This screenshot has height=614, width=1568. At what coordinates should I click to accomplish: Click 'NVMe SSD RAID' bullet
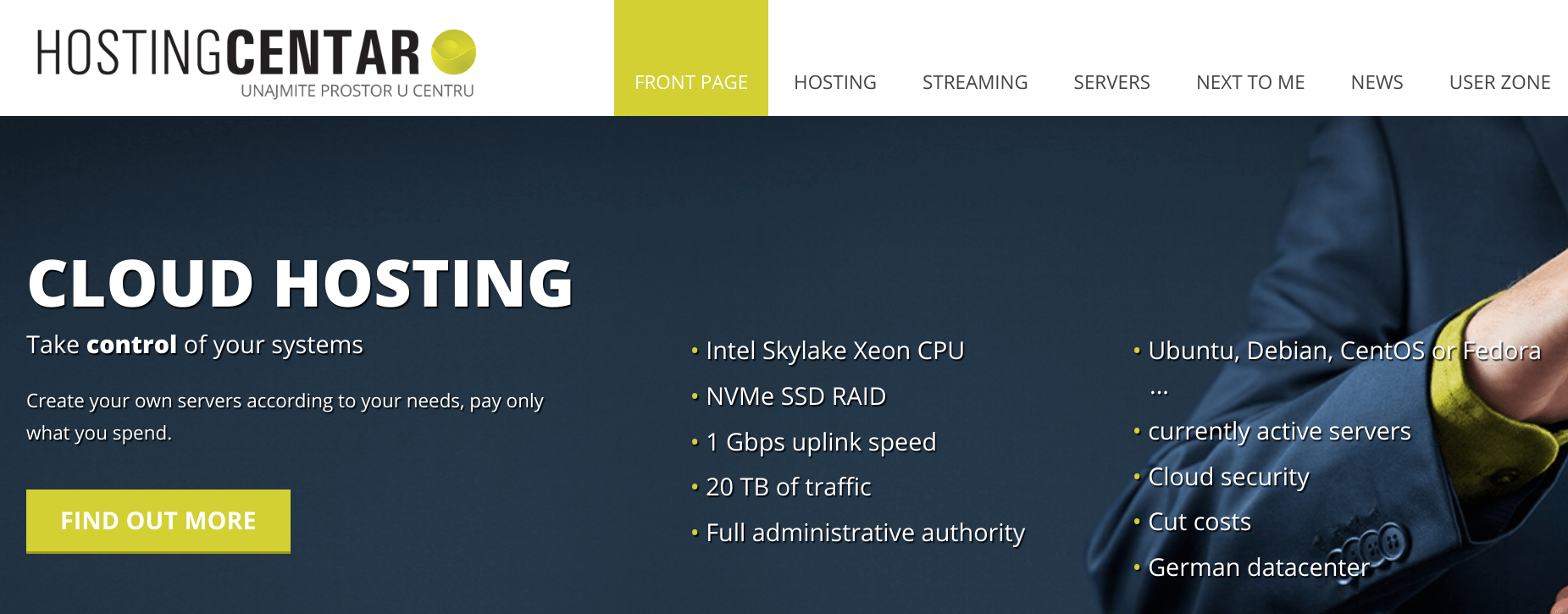pyautogui.click(x=796, y=396)
